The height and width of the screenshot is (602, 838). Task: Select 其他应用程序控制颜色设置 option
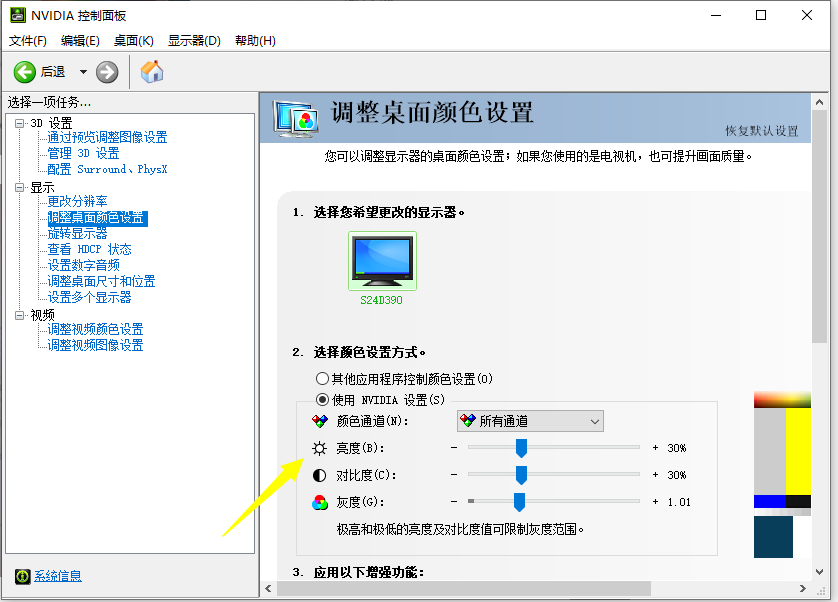[324, 378]
